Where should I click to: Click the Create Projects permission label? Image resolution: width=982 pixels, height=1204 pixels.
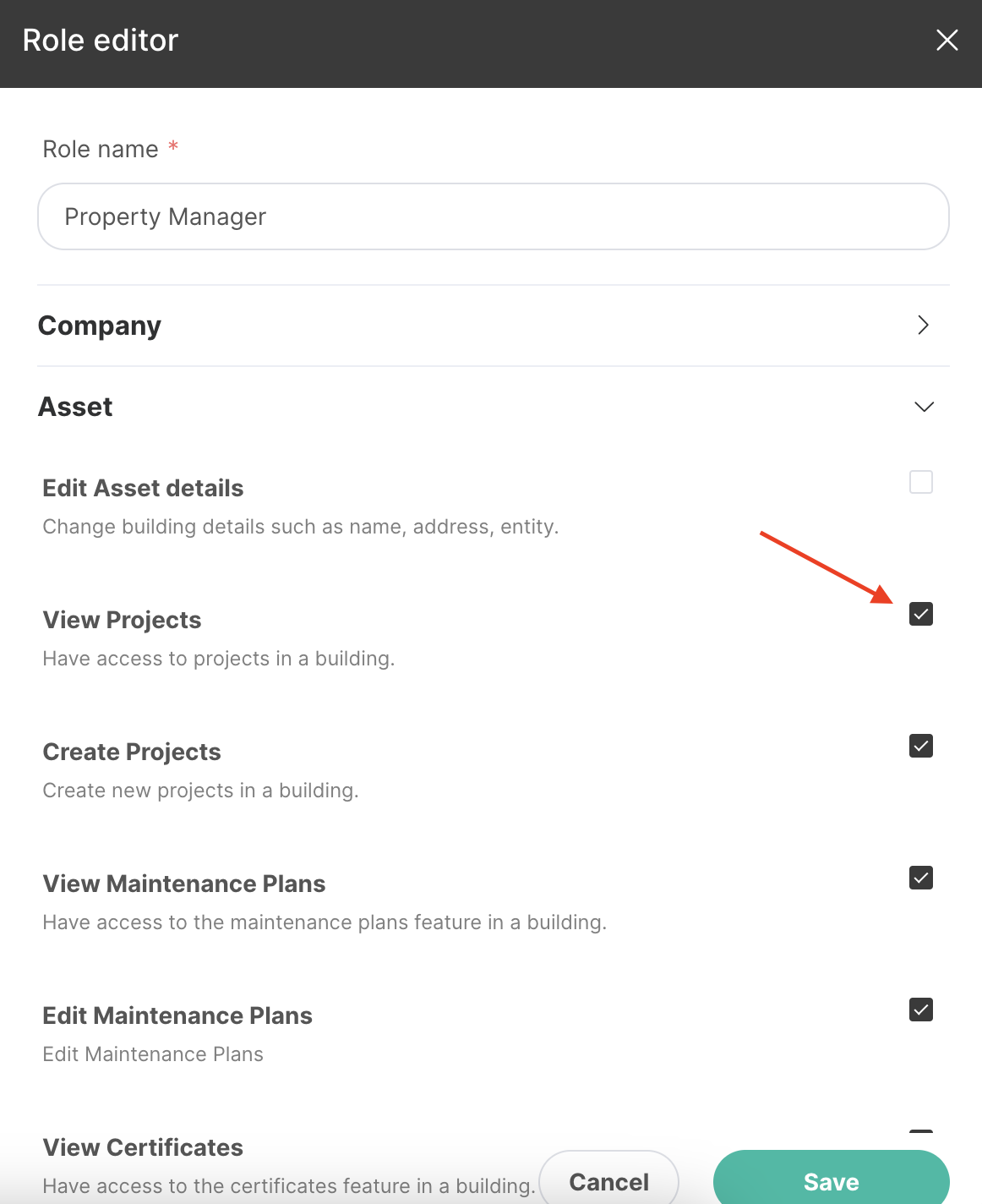(132, 752)
